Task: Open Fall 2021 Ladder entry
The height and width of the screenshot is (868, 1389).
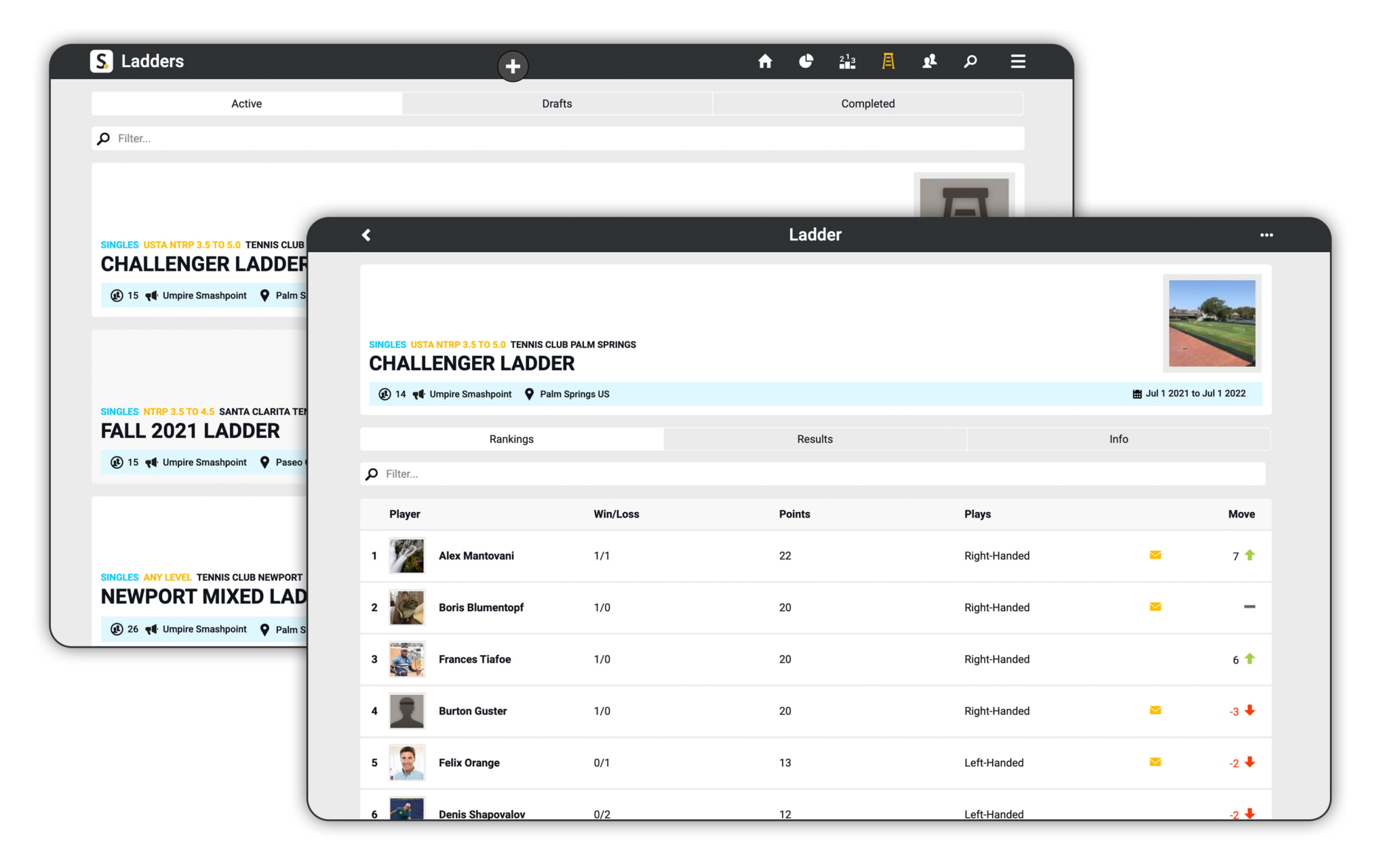Action: point(191,431)
